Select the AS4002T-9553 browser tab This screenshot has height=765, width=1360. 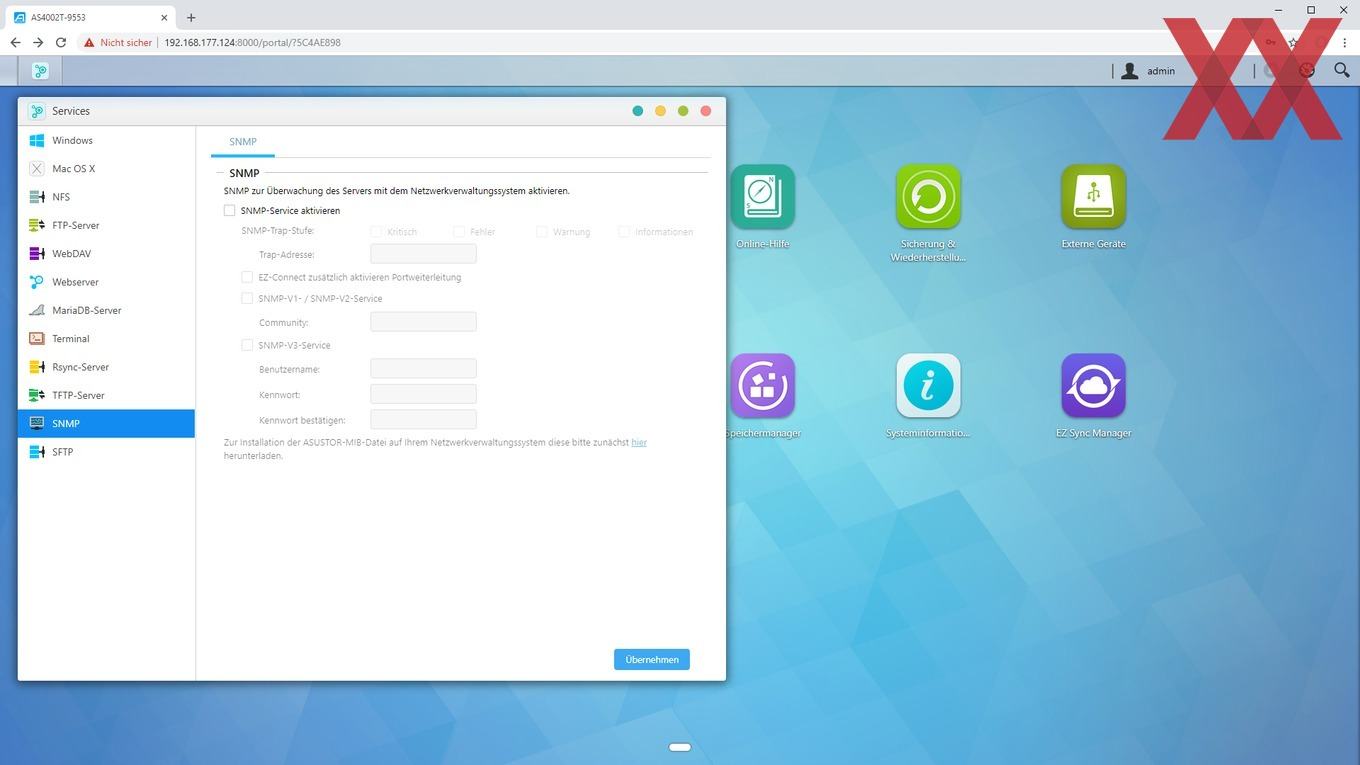pyautogui.click(x=91, y=17)
